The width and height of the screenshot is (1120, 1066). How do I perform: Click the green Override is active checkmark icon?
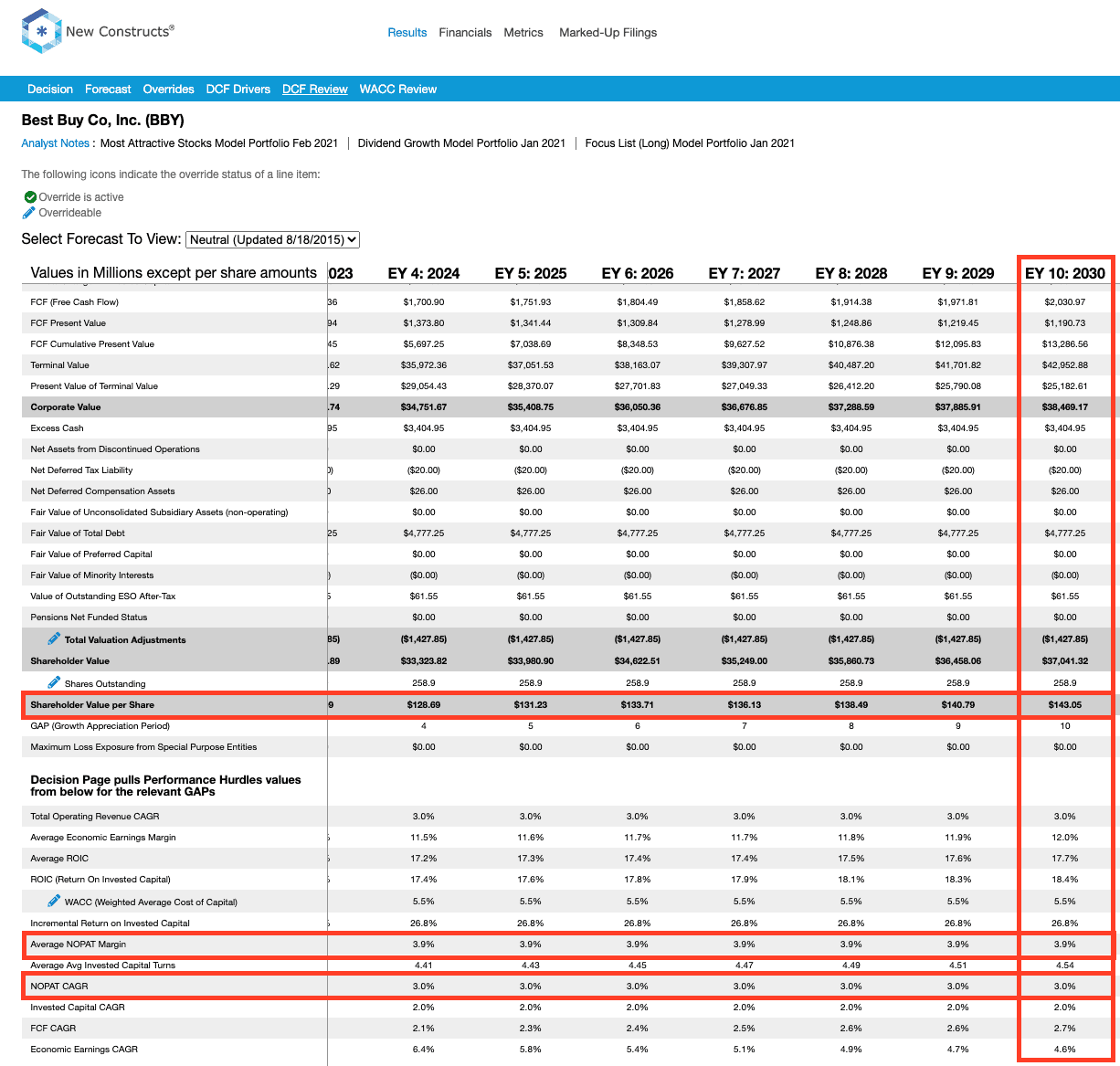point(30,197)
